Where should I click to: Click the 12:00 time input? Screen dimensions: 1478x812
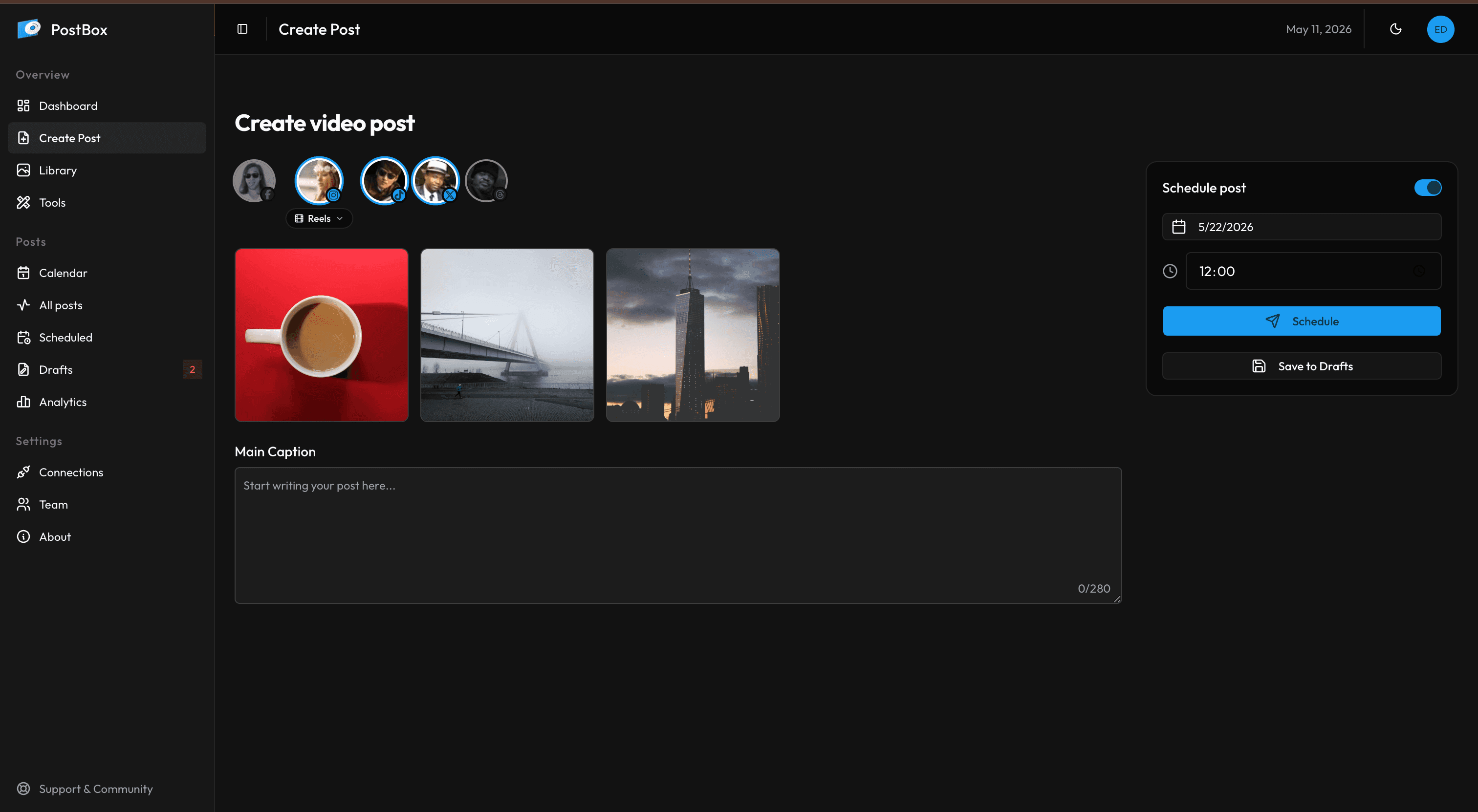point(1313,271)
